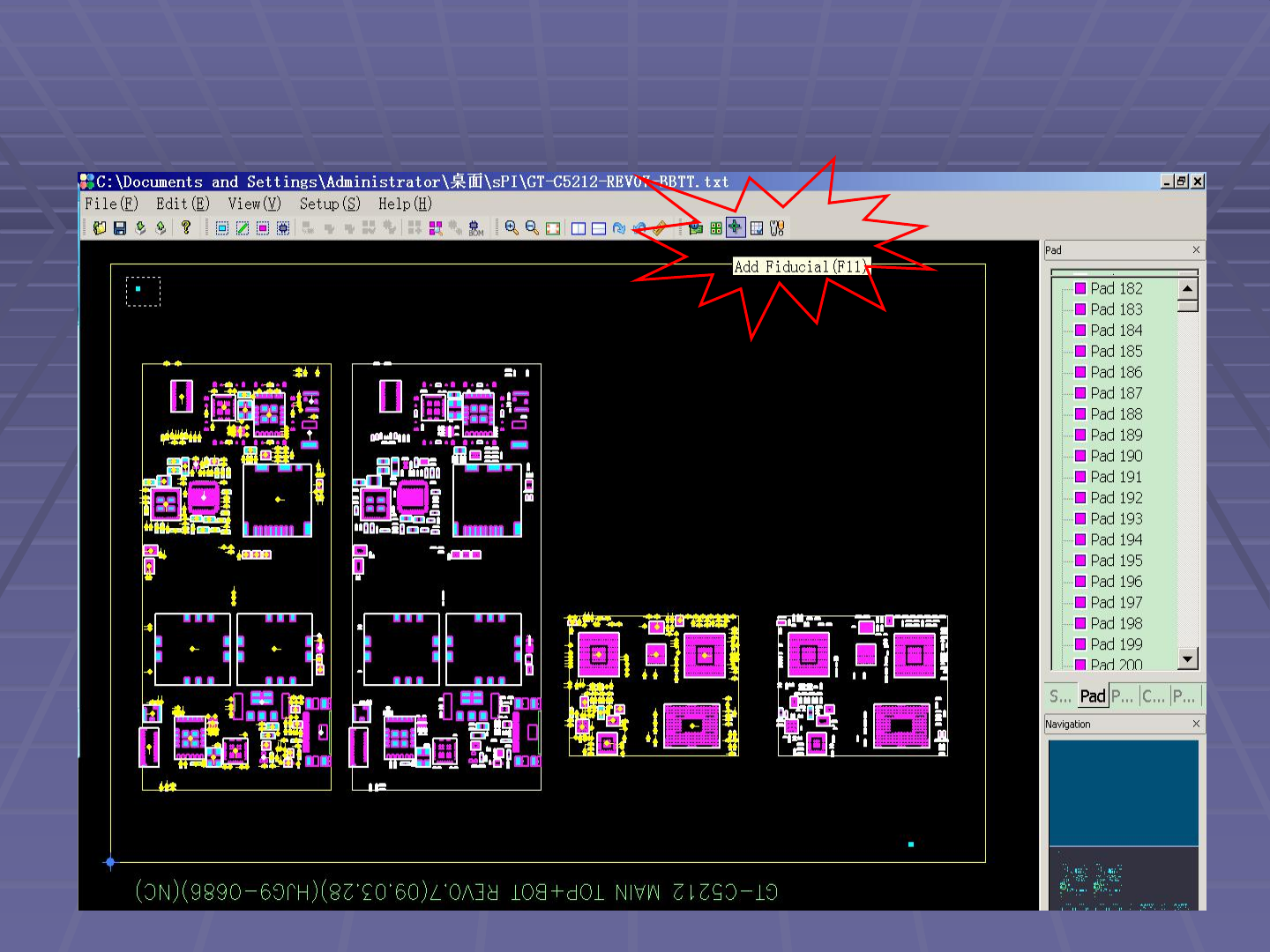Close the Pad panel
This screenshot has height=952, width=1270.
pyautogui.click(x=1196, y=250)
